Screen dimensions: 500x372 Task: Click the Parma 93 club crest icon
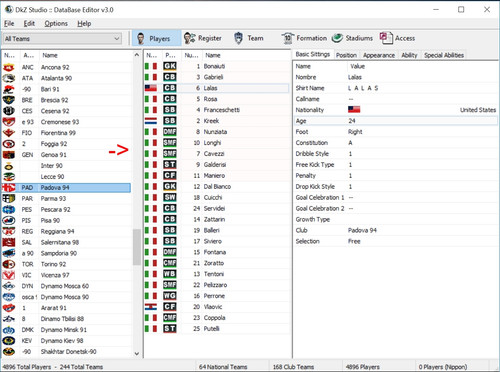click(x=9, y=199)
